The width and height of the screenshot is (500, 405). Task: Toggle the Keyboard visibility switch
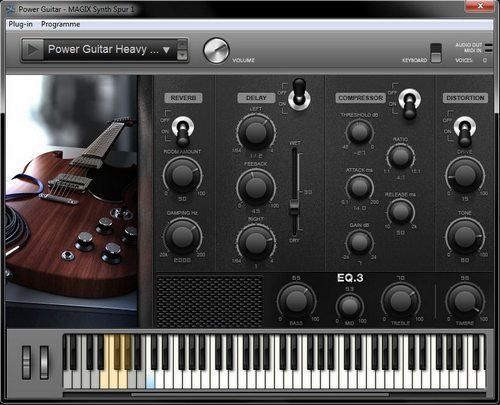436,53
